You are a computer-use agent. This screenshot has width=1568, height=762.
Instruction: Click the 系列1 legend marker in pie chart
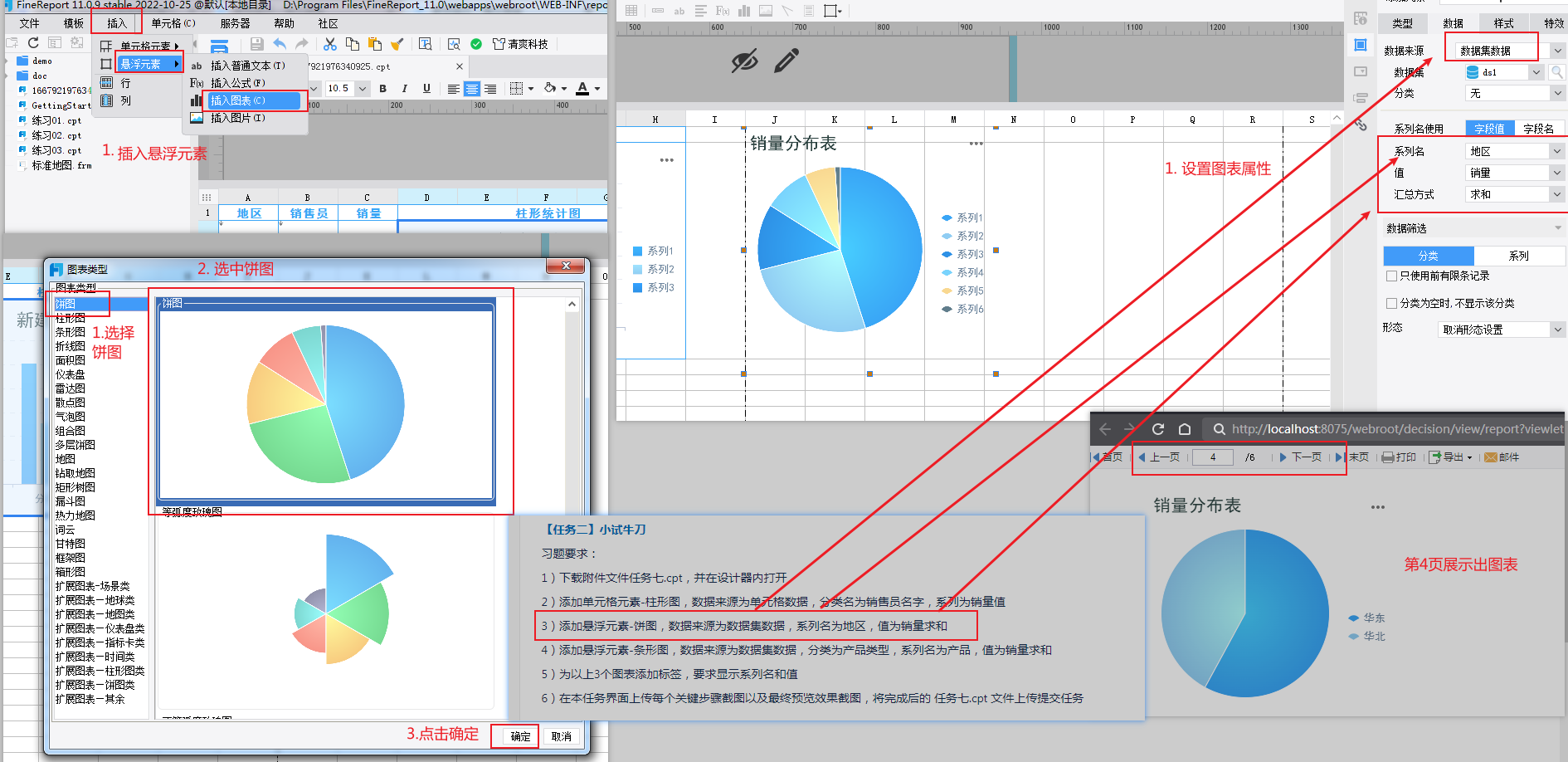pos(947,217)
